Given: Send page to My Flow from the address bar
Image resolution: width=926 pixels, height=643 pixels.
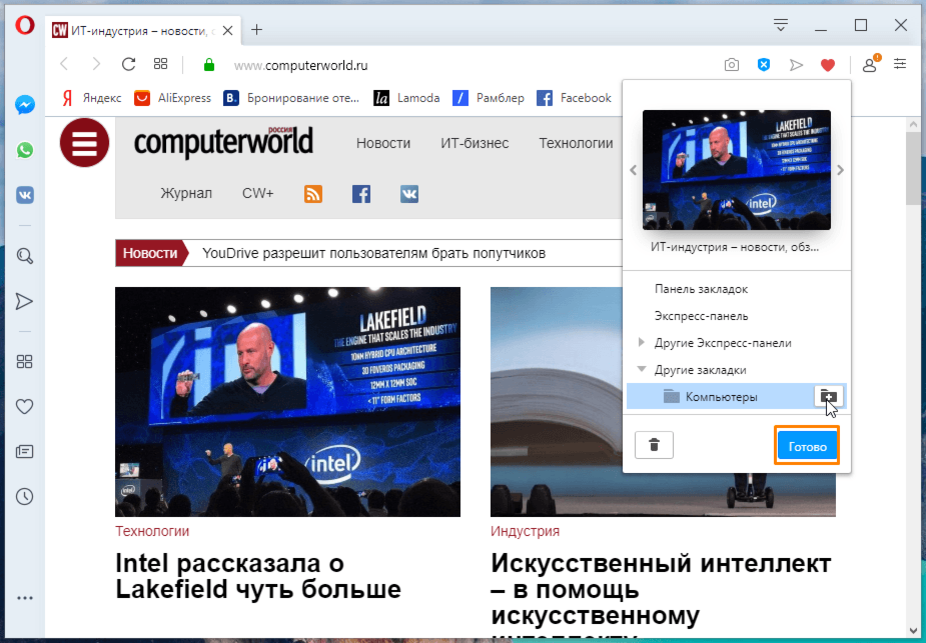Looking at the screenshot, I should click(796, 65).
